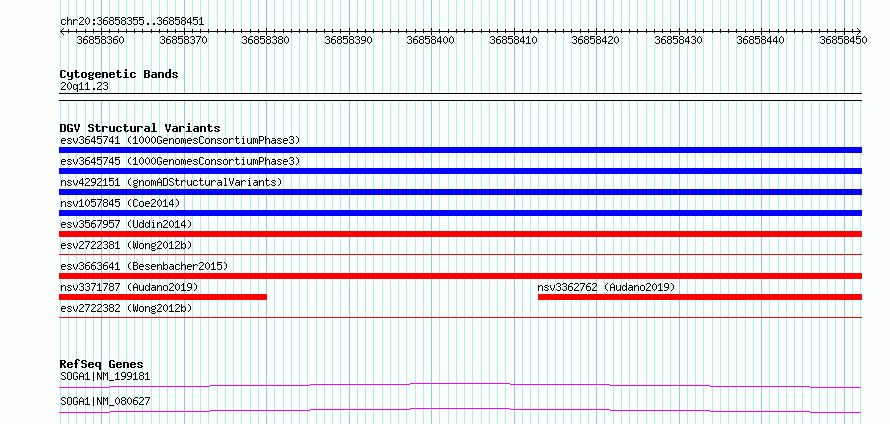The height and width of the screenshot is (424, 890).
Task: Select the DGV Structural Variants track title
Action: pos(140,128)
